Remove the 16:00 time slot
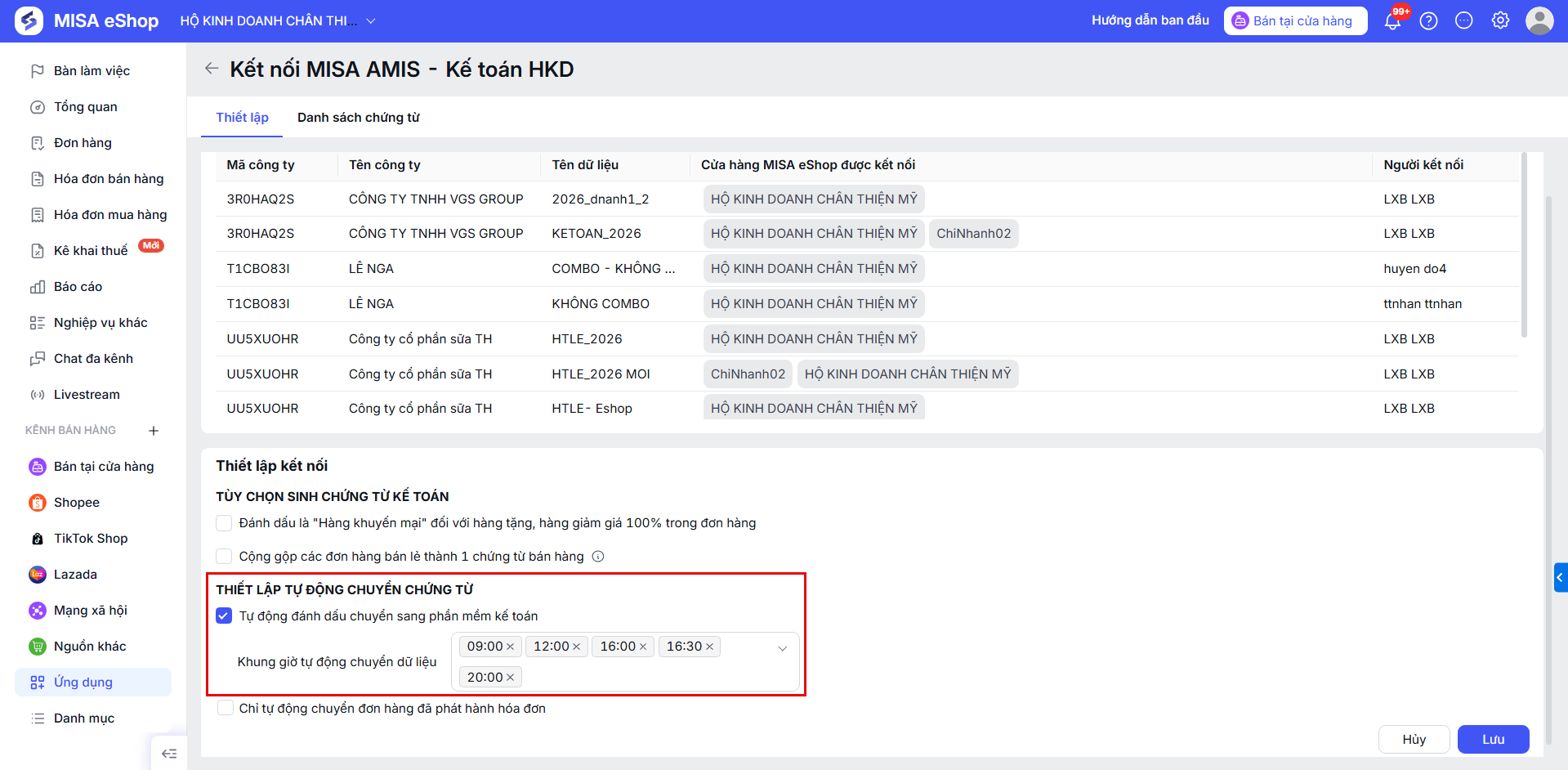This screenshot has height=770, width=1568. pos(643,647)
